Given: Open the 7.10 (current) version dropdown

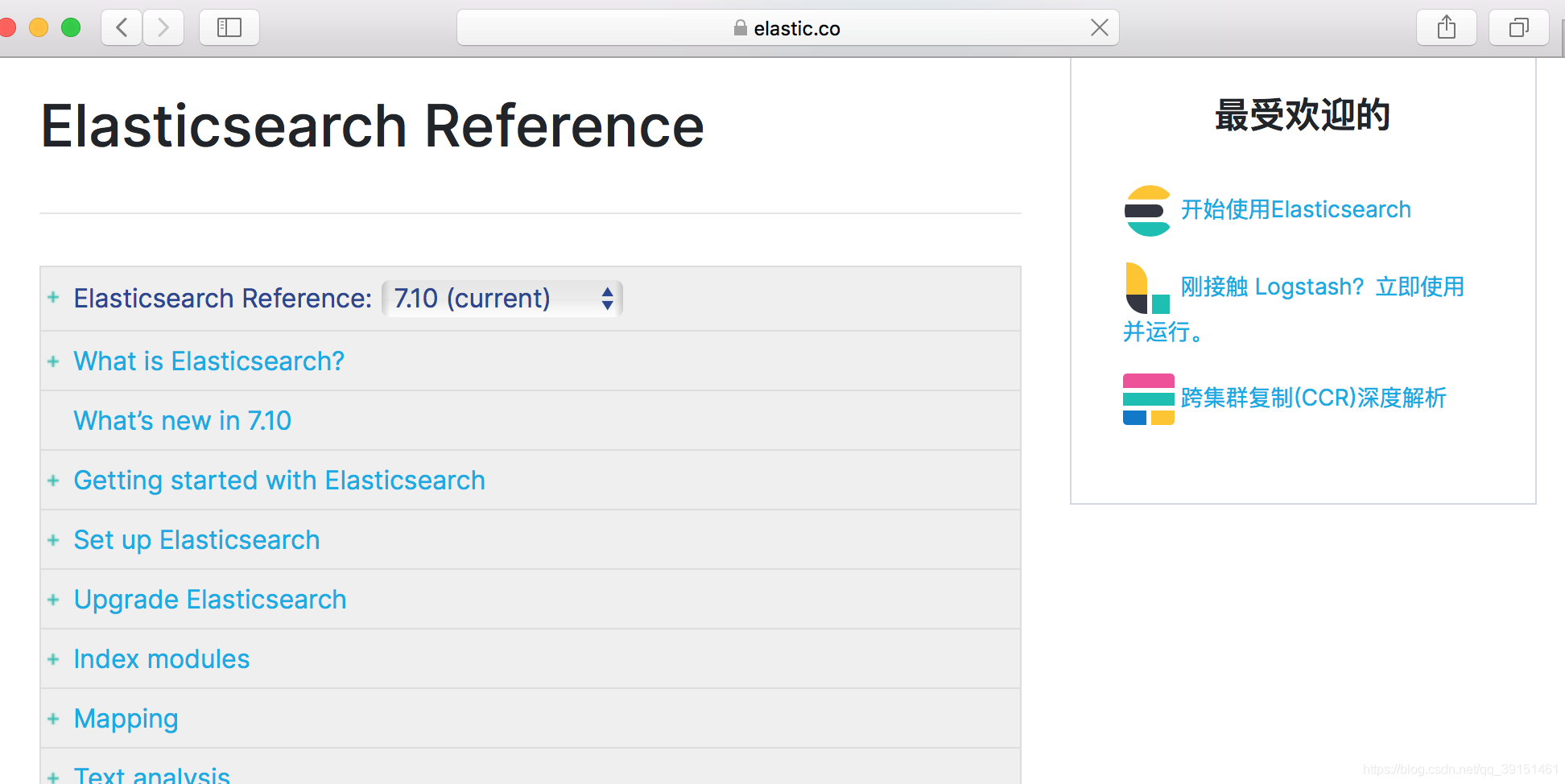Looking at the screenshot, I should point(502,299).
